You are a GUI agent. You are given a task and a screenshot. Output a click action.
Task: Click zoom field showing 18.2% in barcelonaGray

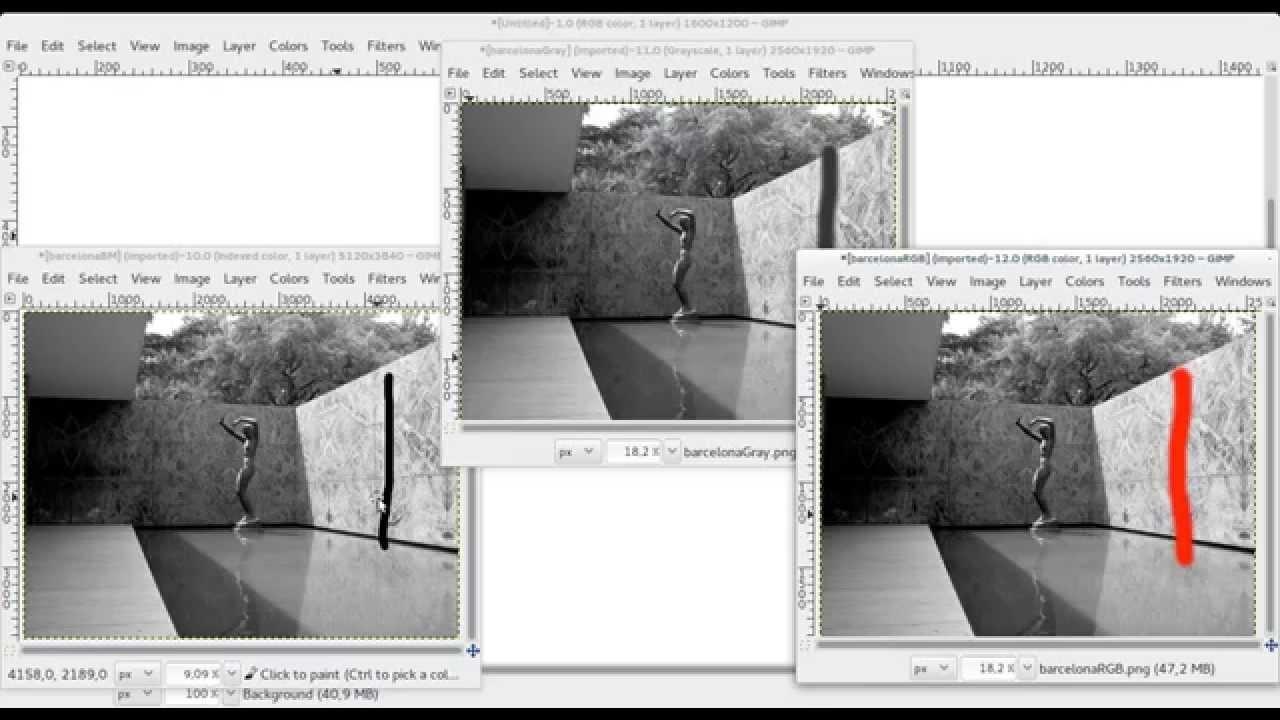pyautogui.click(x=634, y=451)
